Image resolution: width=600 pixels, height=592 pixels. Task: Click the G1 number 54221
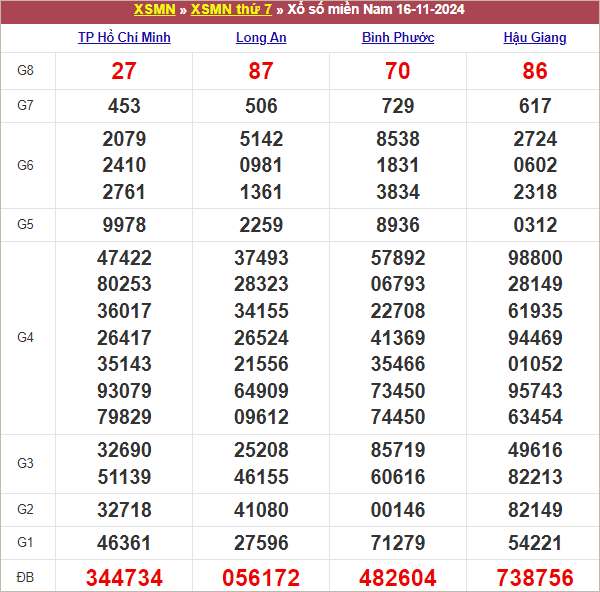point(535,543)
